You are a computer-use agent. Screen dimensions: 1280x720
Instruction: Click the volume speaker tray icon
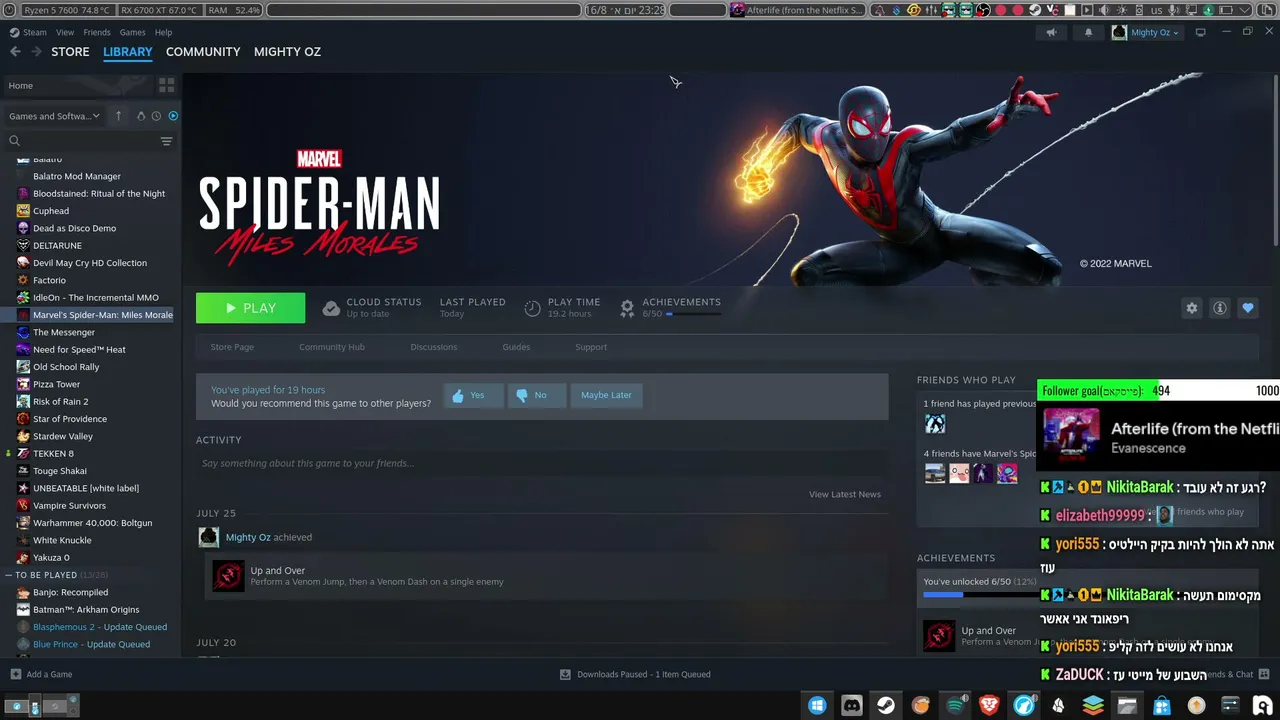click(x=1105, y=10)
